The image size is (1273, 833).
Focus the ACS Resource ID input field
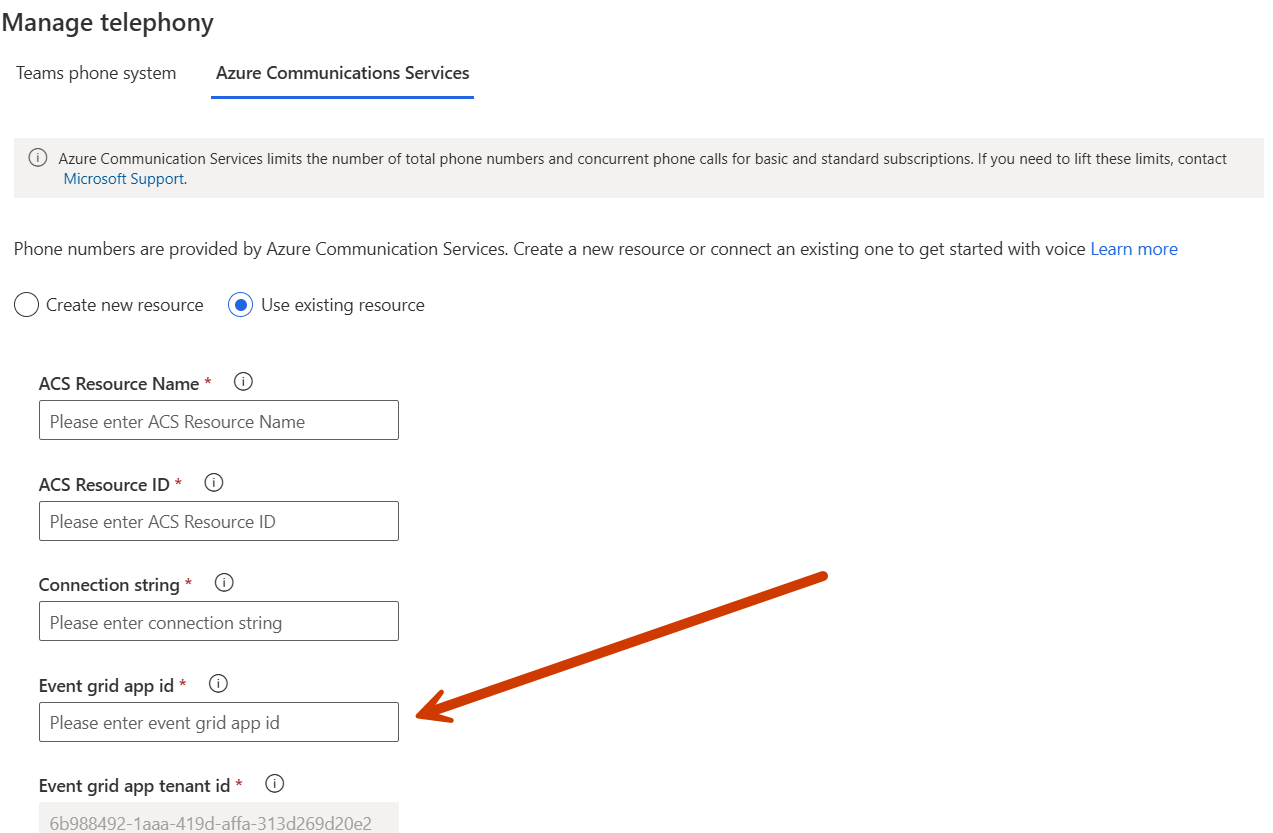pyautogui.click(x=219, y=521)
